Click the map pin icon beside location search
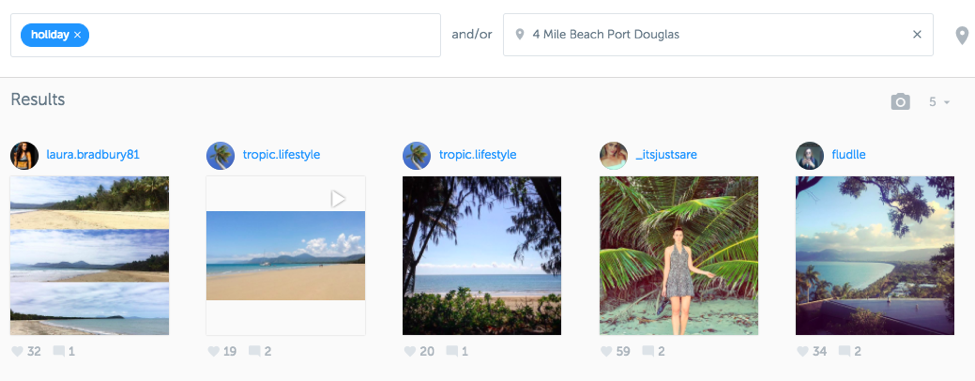 (x=961, y=35)
